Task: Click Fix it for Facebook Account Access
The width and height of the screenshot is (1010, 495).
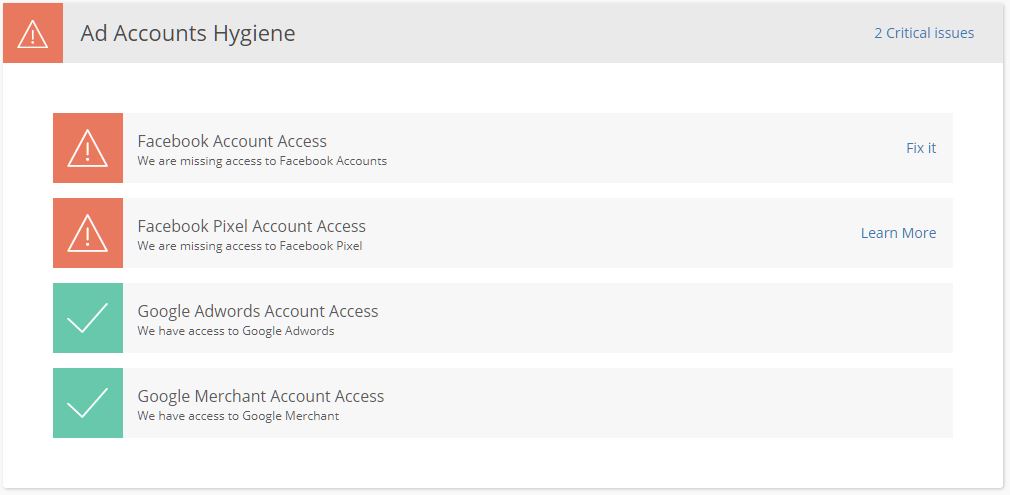Action: pyautogui.click(x=921, y=148)
